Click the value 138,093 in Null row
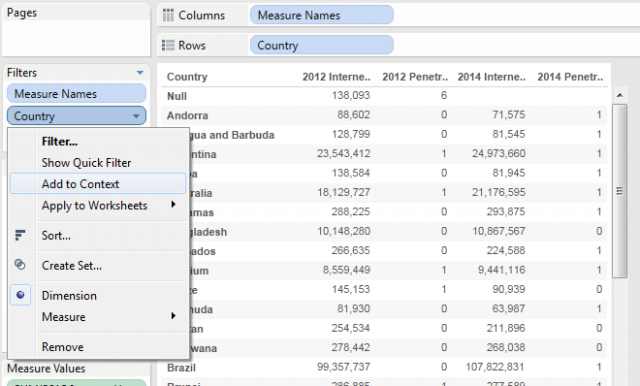The height and width of the screenshot is (386, 640). pos(351,95)
